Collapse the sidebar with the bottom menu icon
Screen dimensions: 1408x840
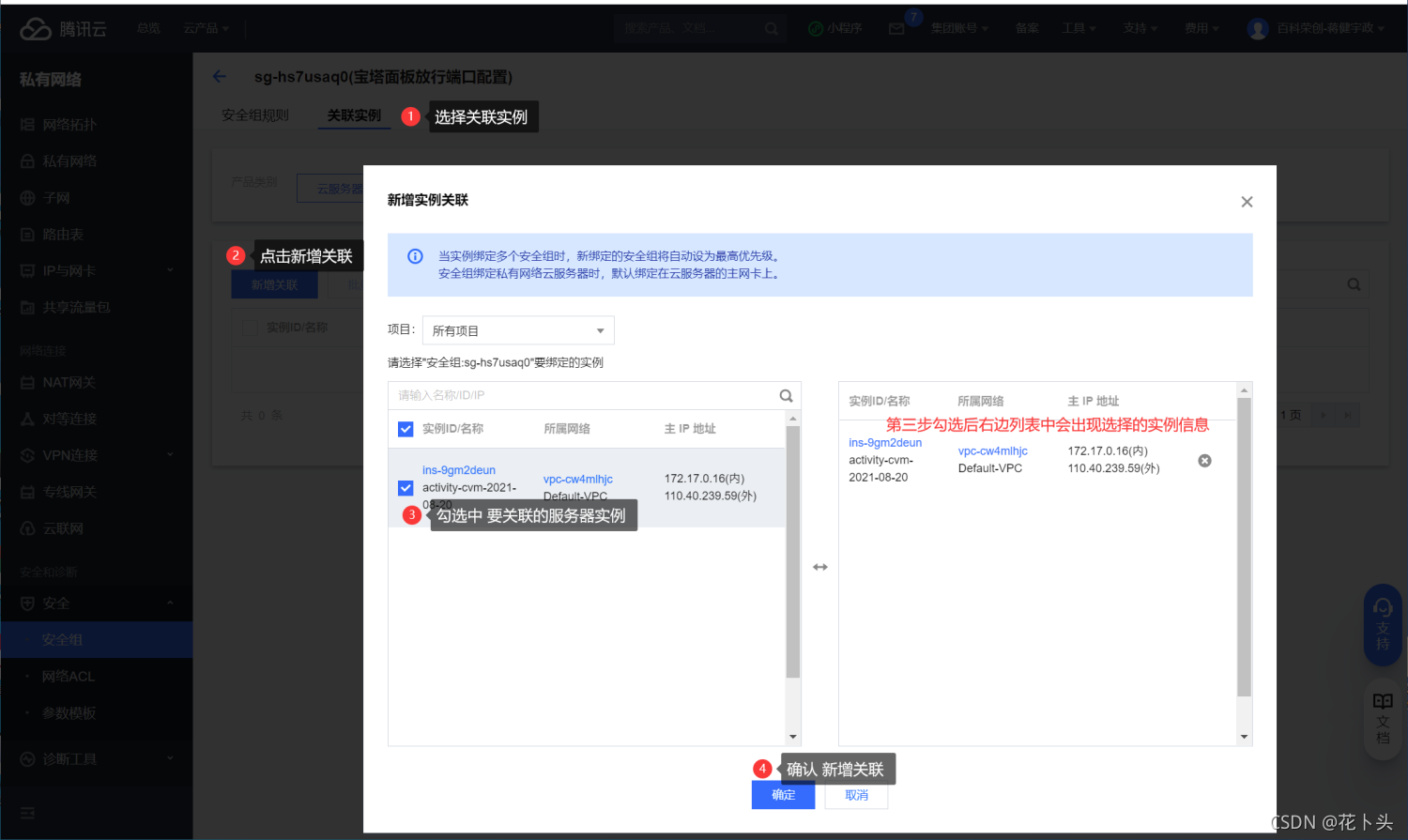[27, 813]
